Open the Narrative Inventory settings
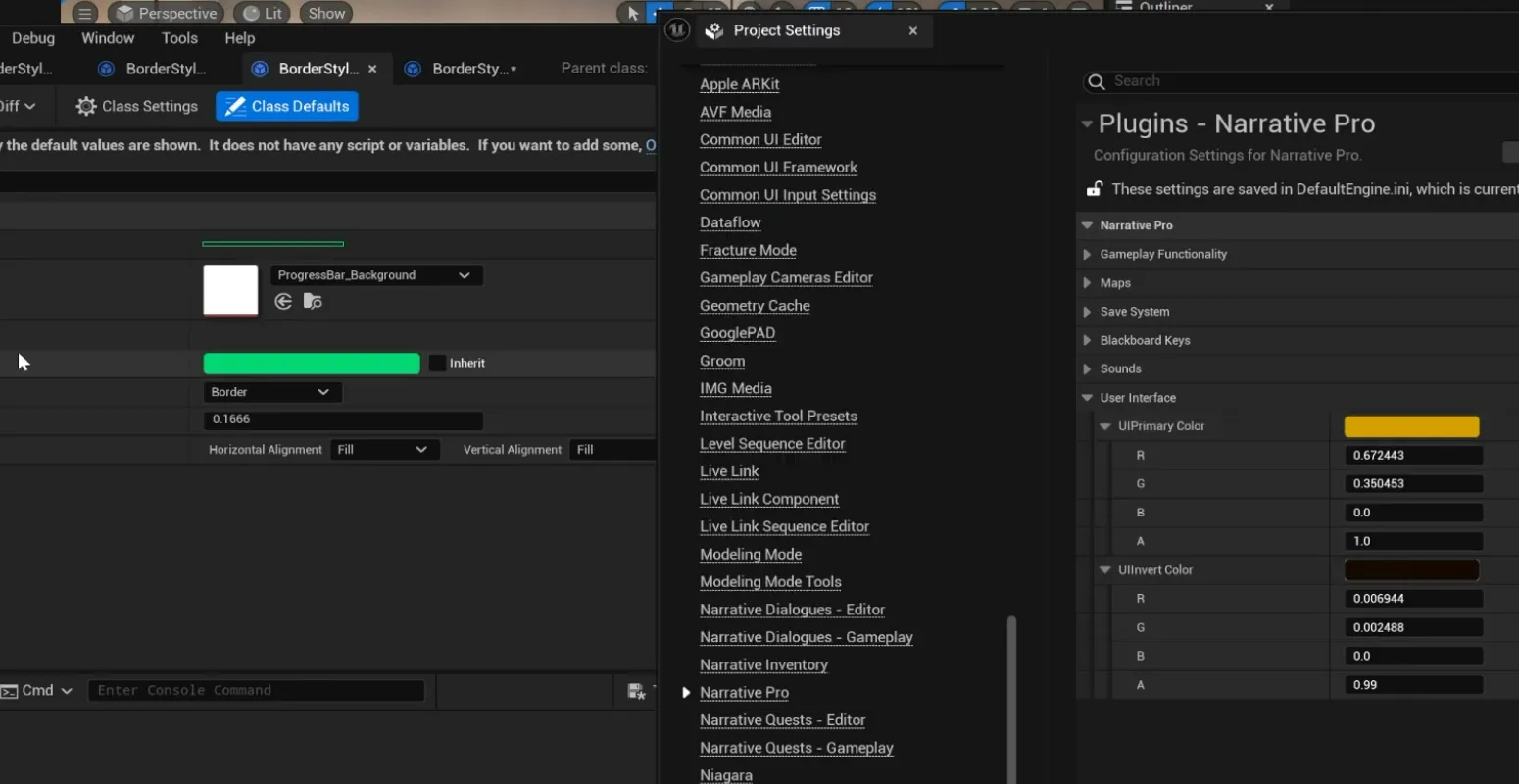The height and width of the screenshot is (784, 1519). [x=763, y=665]
